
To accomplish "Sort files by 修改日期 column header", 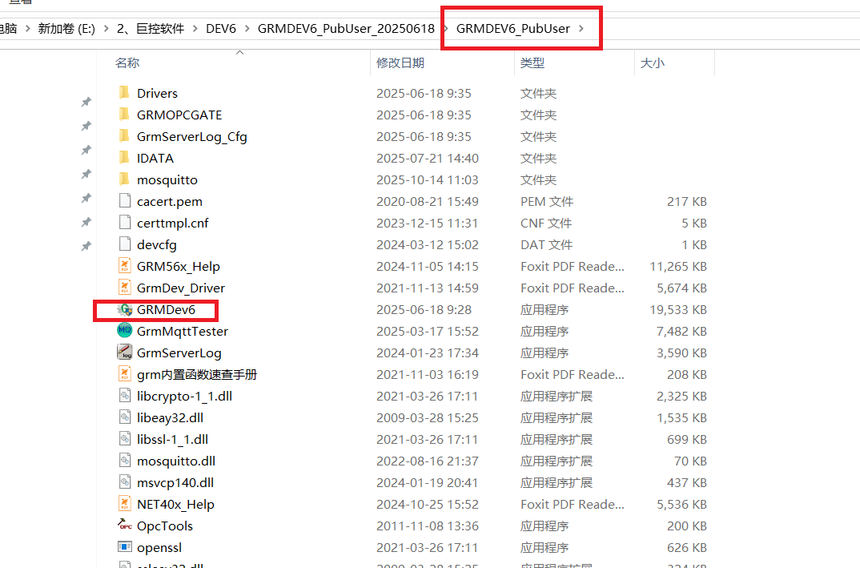I will click(x=400, y=63).
